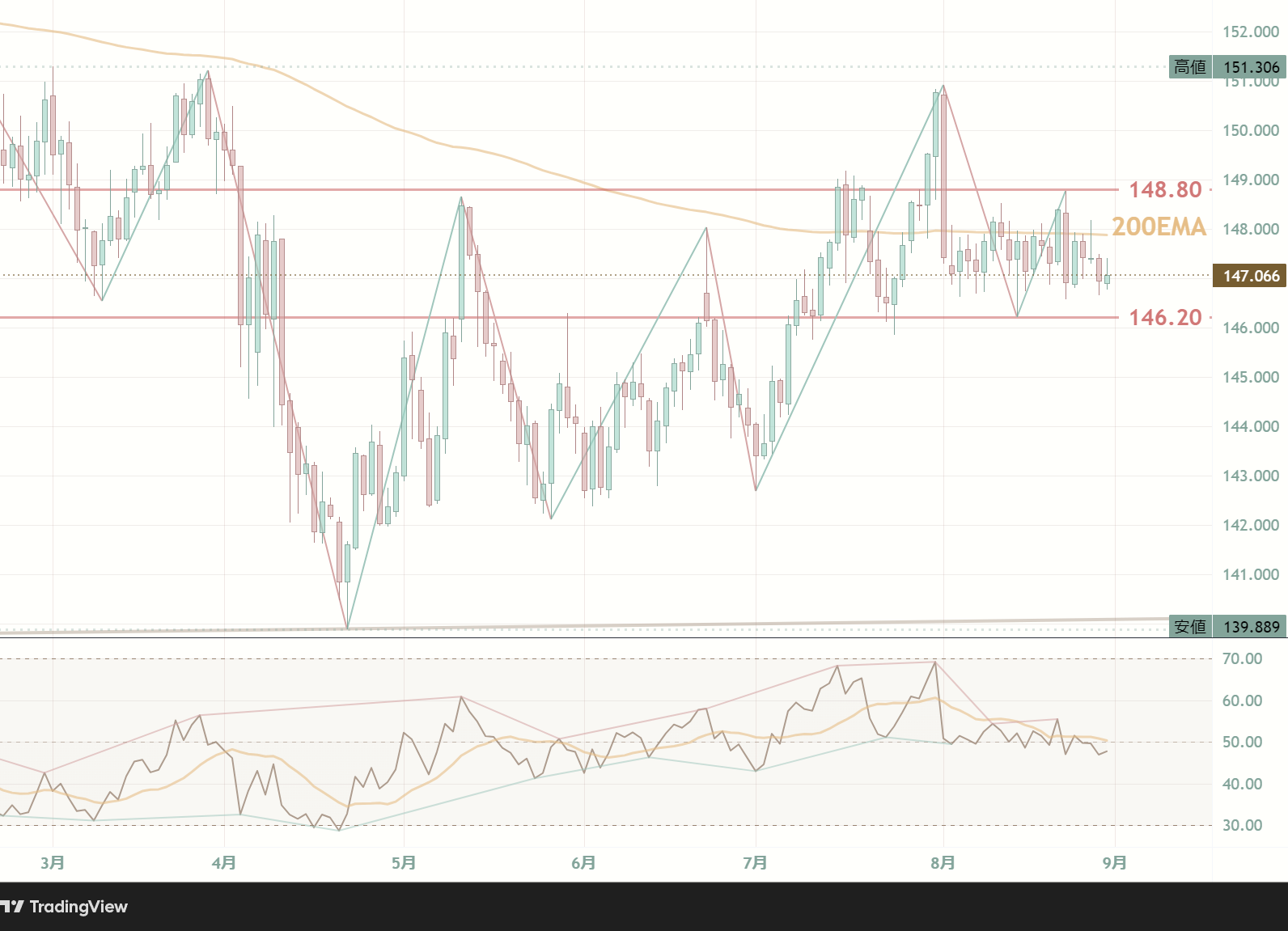1288x931 pixels.
Task: Click the 152.000 price axis label
Action: tap(1251, 32)
